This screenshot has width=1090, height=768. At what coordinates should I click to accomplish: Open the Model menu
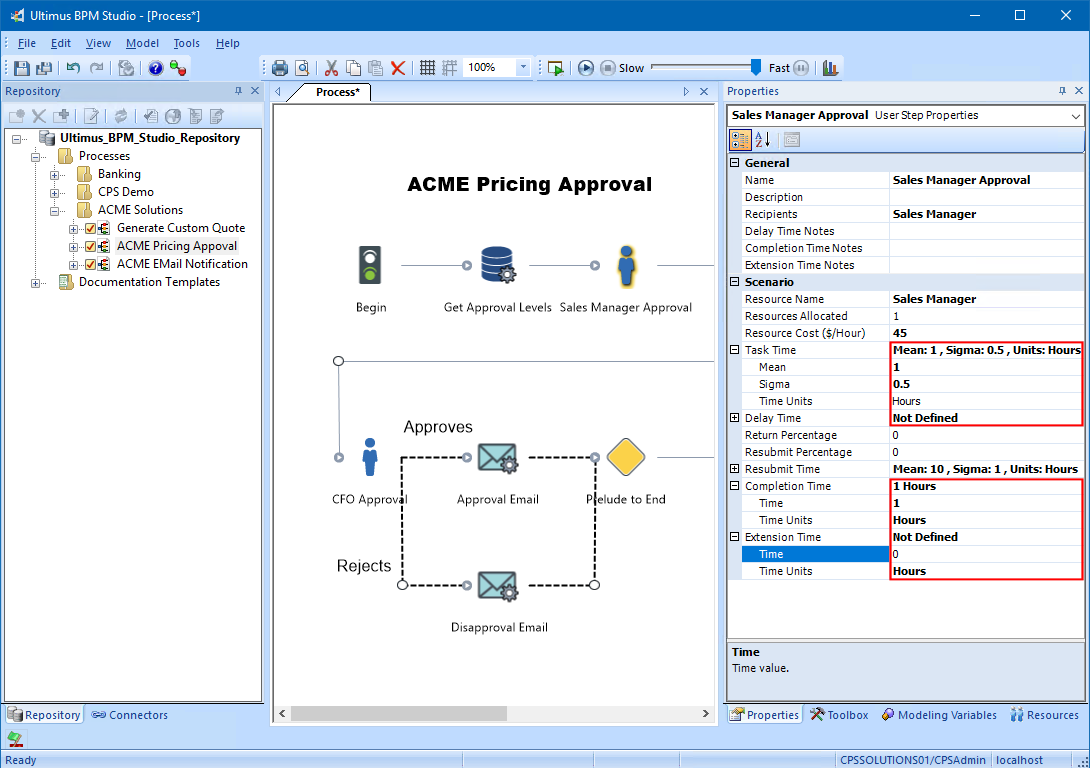point(142,43)
